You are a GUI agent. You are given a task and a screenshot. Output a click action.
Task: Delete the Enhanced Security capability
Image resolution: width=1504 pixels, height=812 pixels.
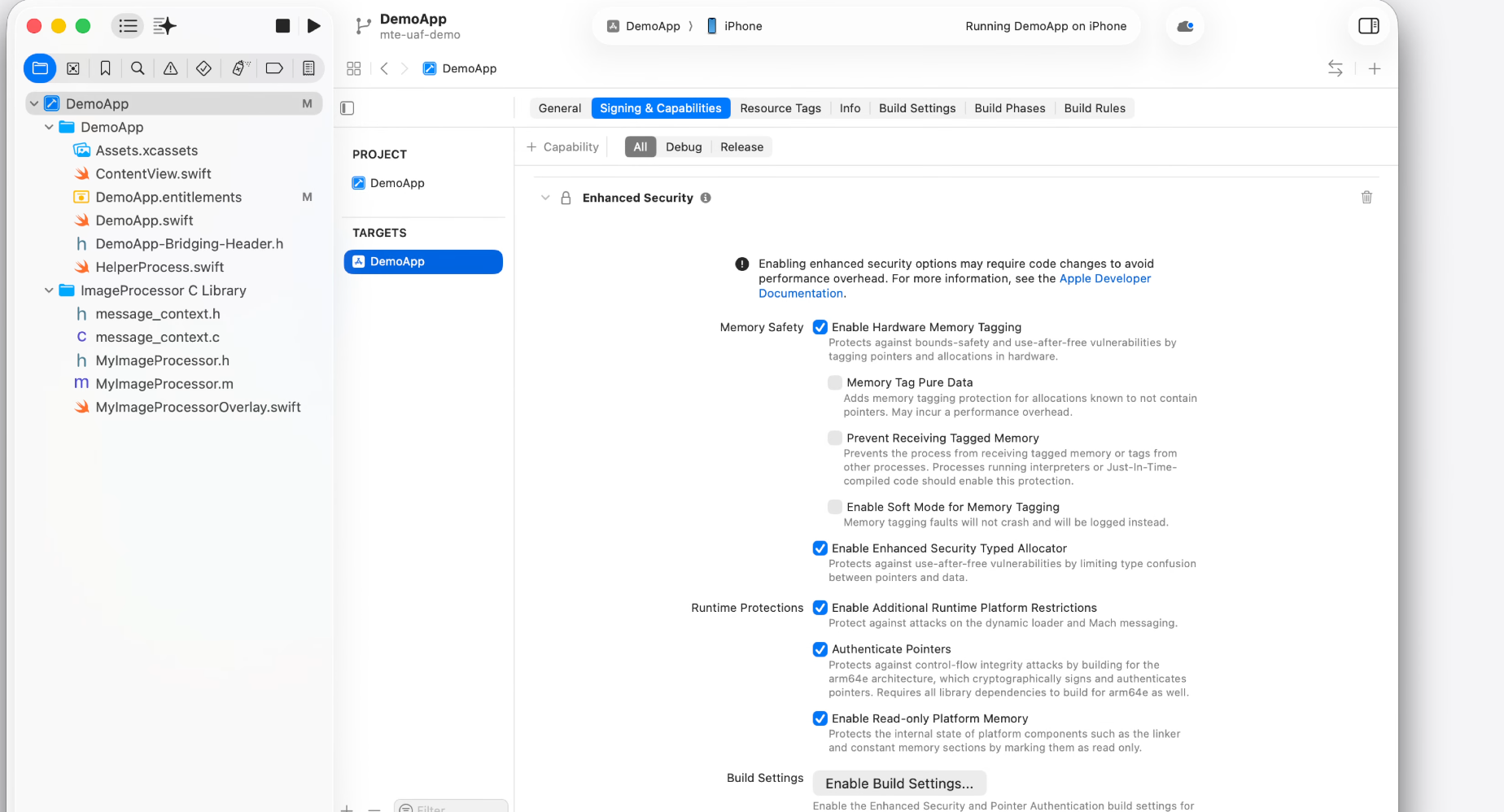[1366, 197]
